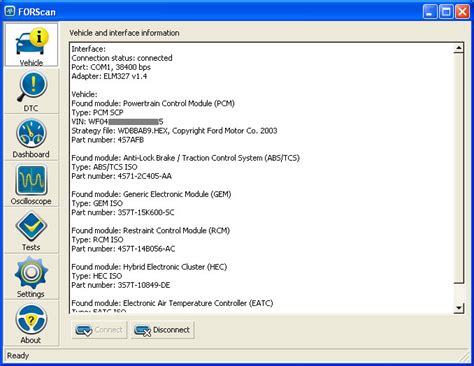
Task: Click the Disconnect button
Action: [163, 330]
